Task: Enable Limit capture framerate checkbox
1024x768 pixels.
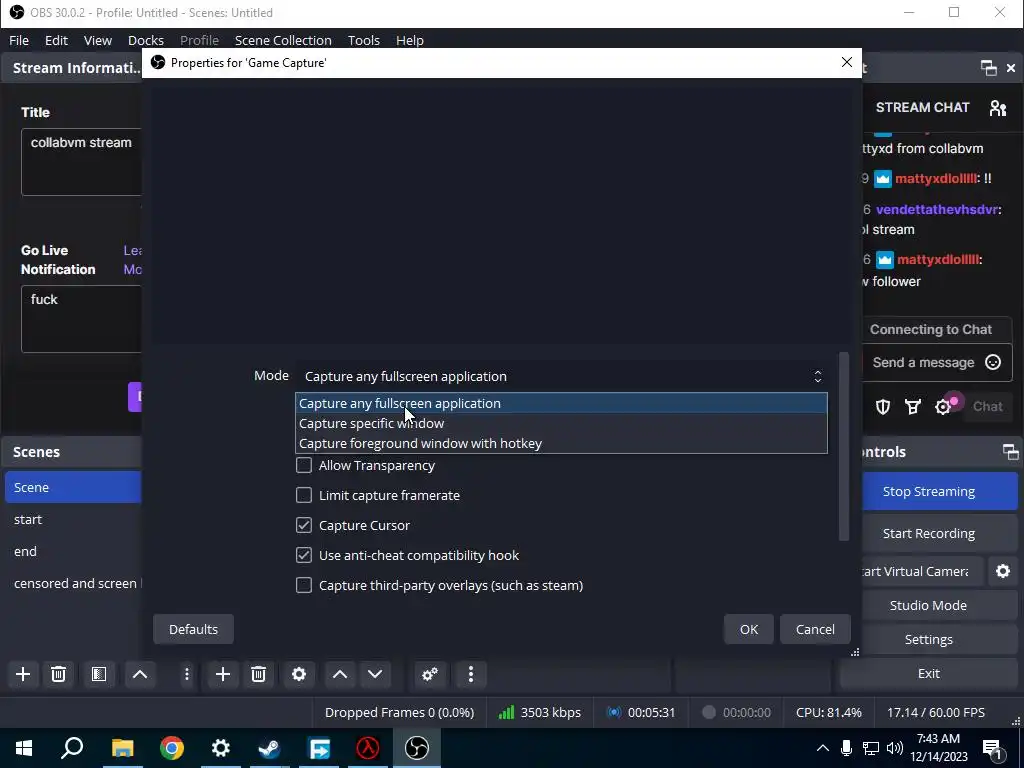Action: coord(304,496)
